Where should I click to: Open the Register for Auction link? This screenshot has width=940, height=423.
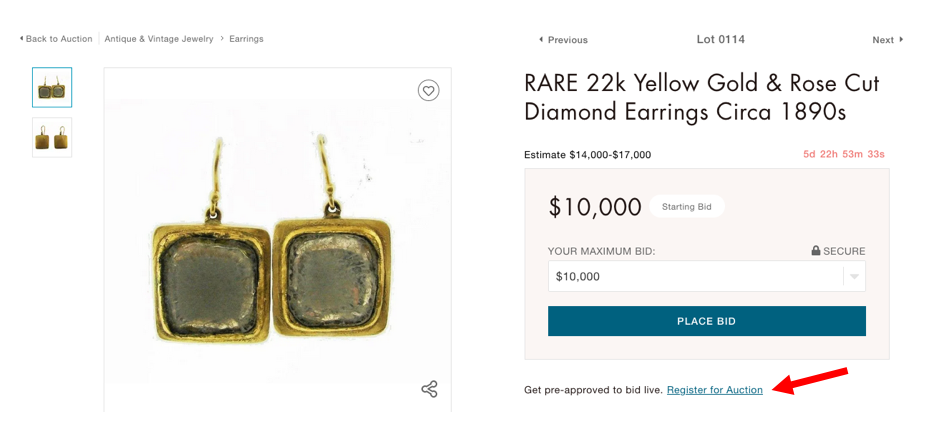[x=714, y=390]
